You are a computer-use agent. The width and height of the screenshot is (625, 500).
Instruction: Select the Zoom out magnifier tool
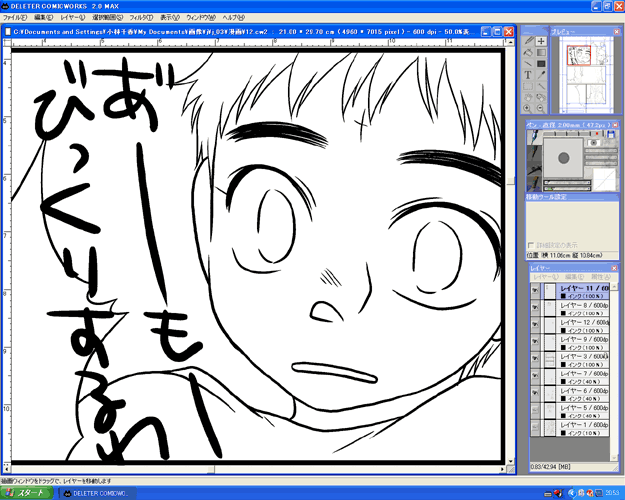[541, 108]
